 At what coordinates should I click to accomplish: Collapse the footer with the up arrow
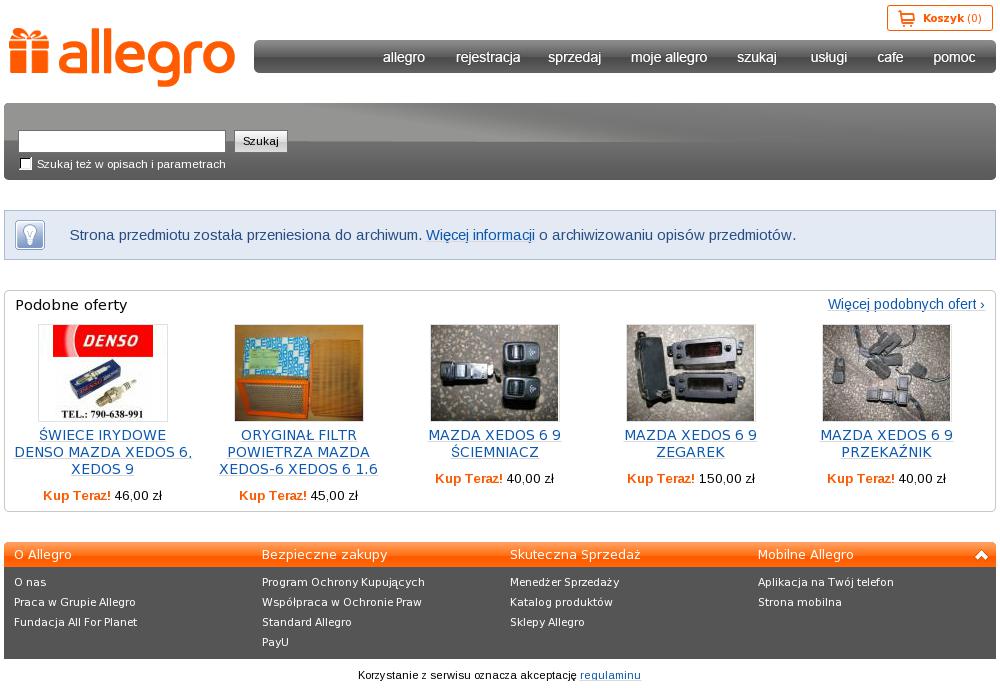pyautogui.click(x=981, y=555)
